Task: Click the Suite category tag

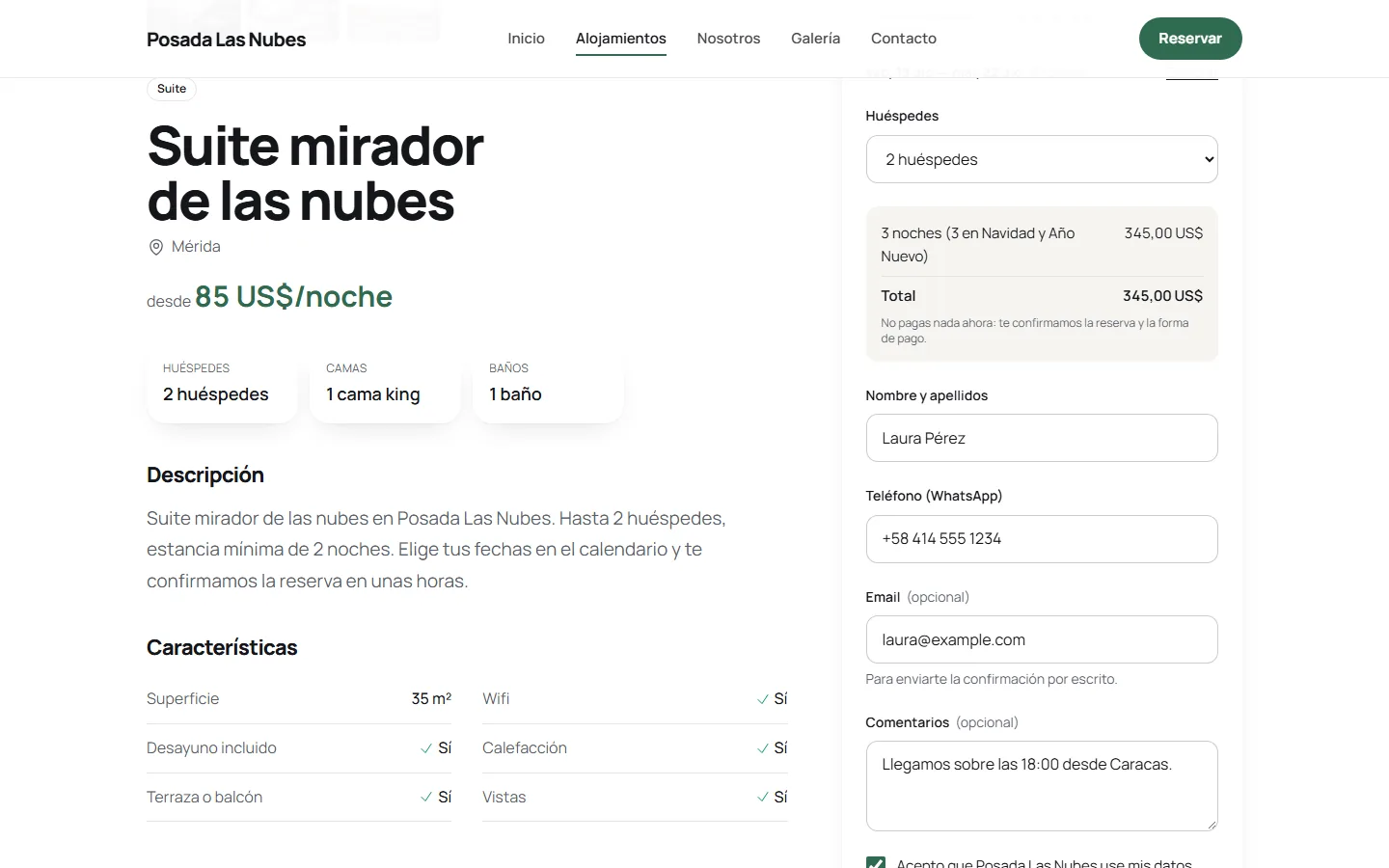Action: (x=172, y=89)
